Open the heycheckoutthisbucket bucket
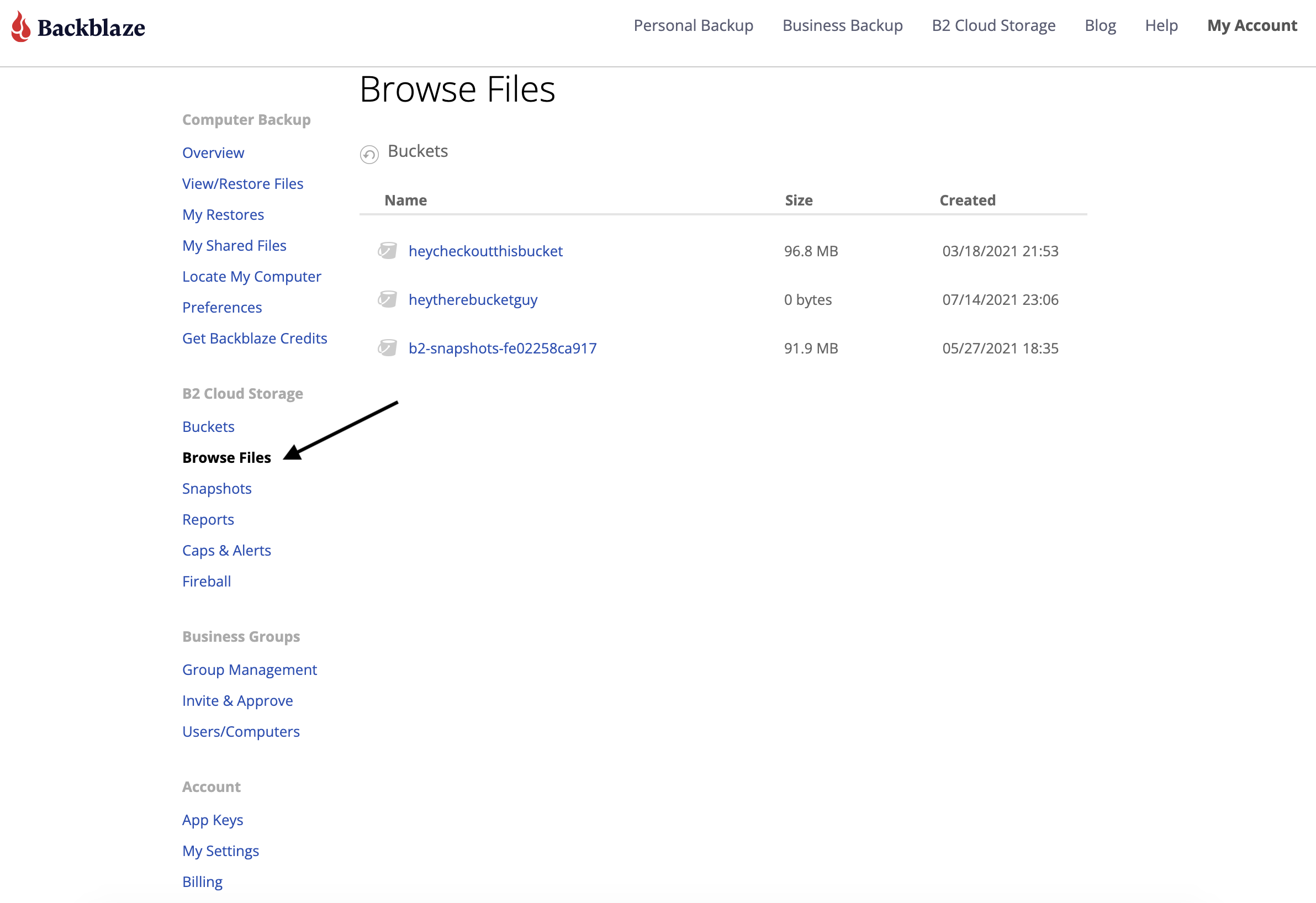This screenshot has height=903, width=1316. click(486, 251)
